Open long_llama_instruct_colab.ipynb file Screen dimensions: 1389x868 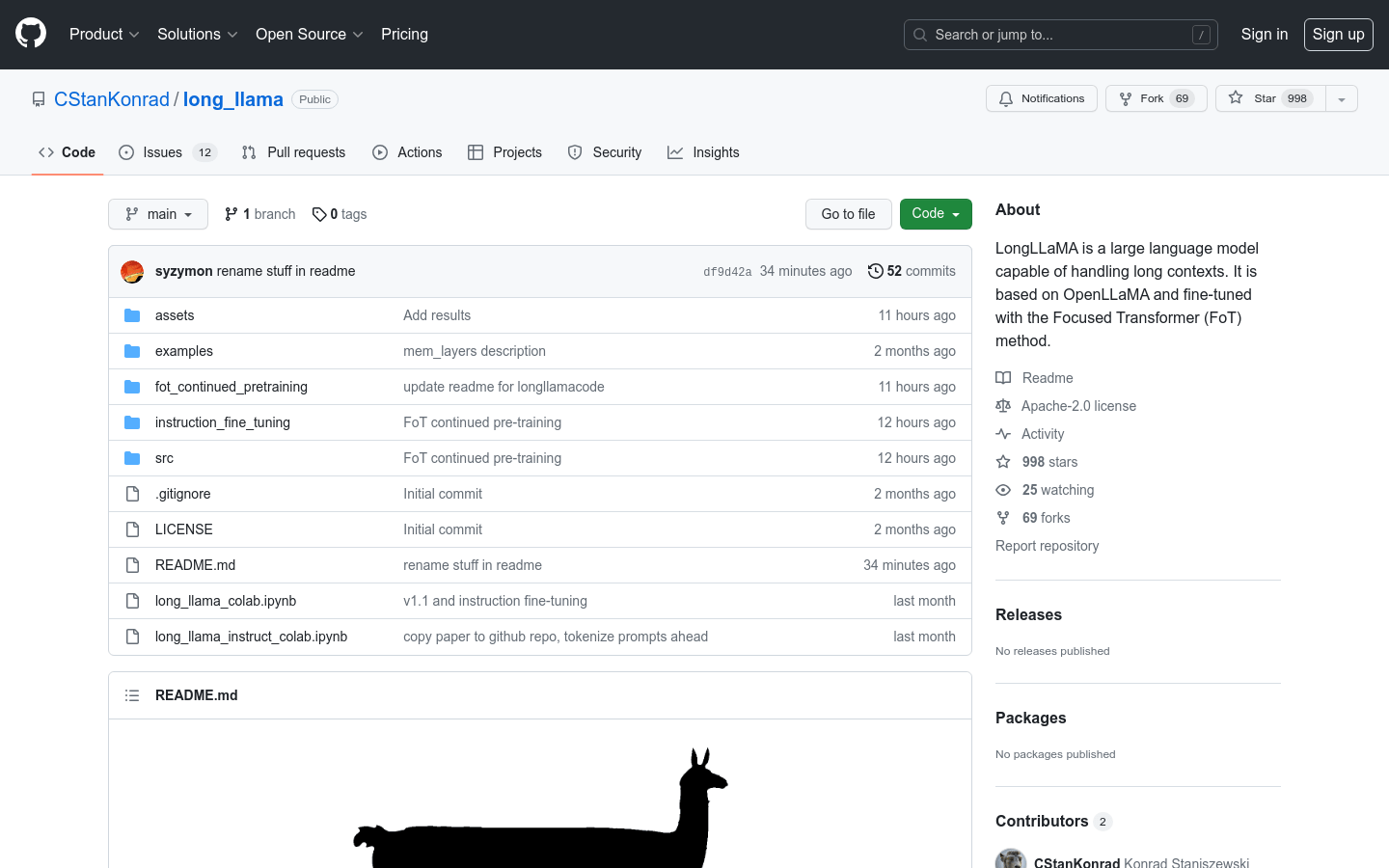click(x=251, y=637)
